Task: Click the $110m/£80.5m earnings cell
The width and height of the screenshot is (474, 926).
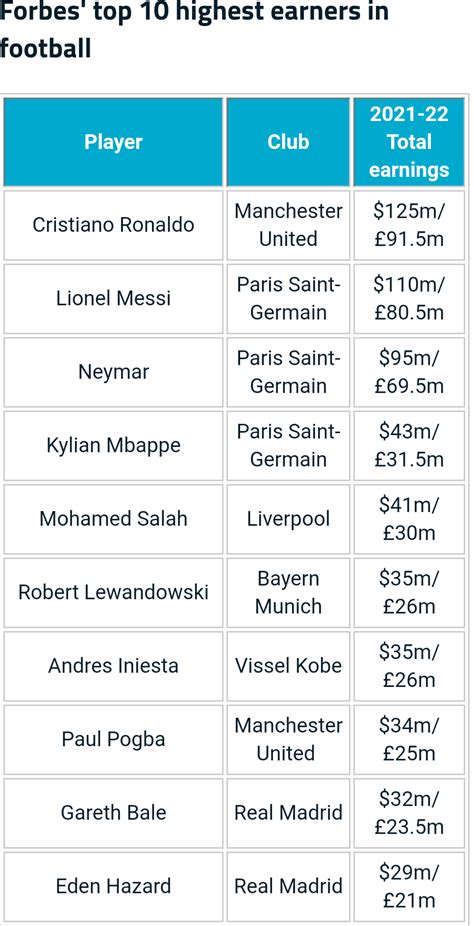Action: click(x=409, y=298)
